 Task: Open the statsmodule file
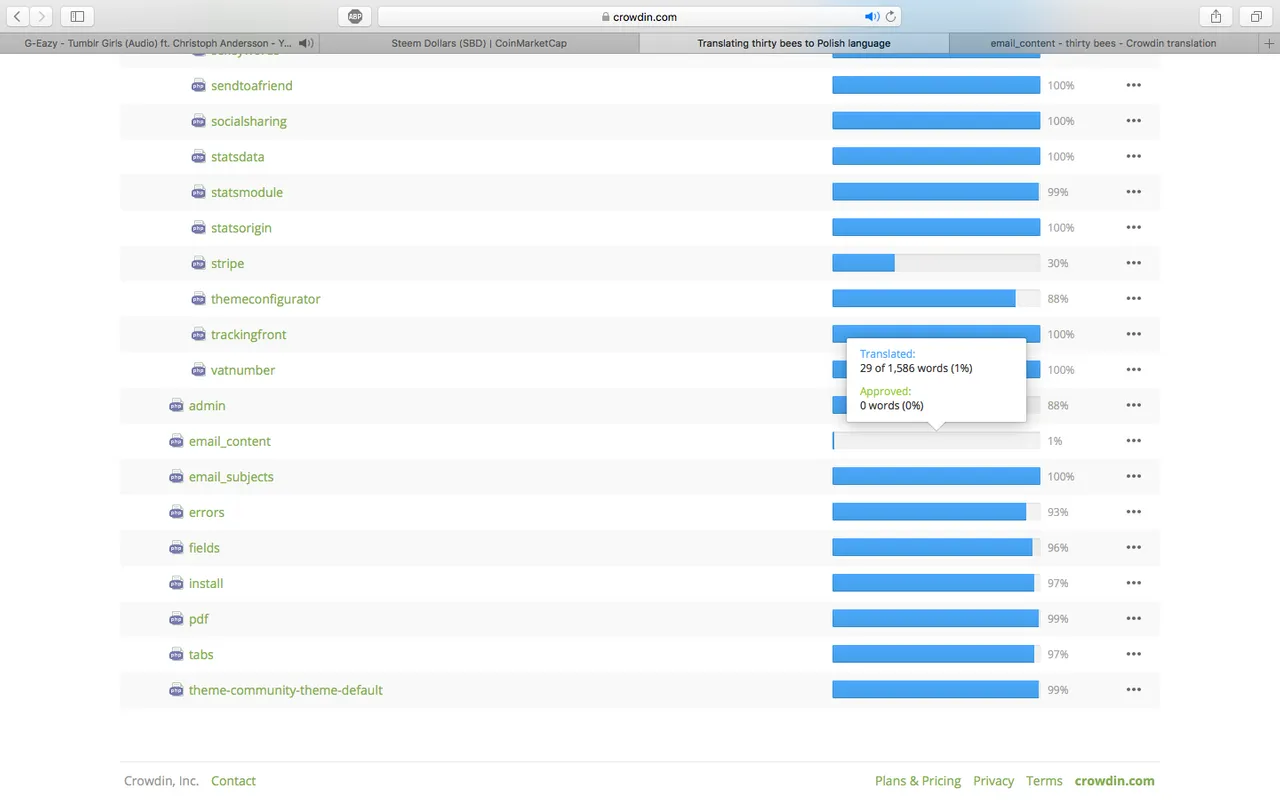[x=246, y=192]
